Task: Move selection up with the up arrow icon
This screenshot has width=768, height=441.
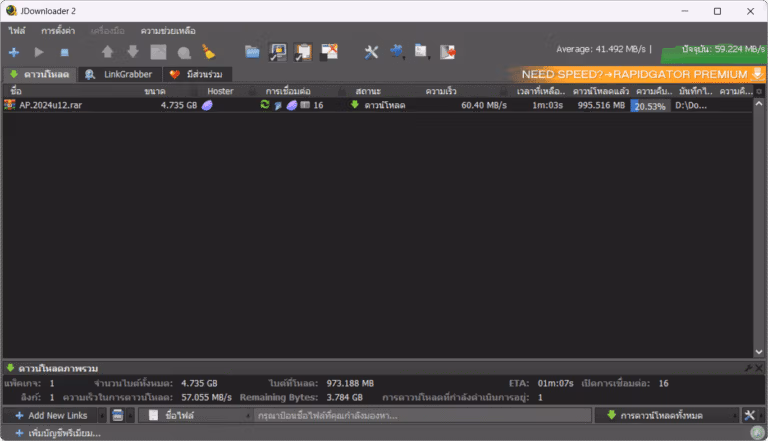Action: (x=107, y=51)
